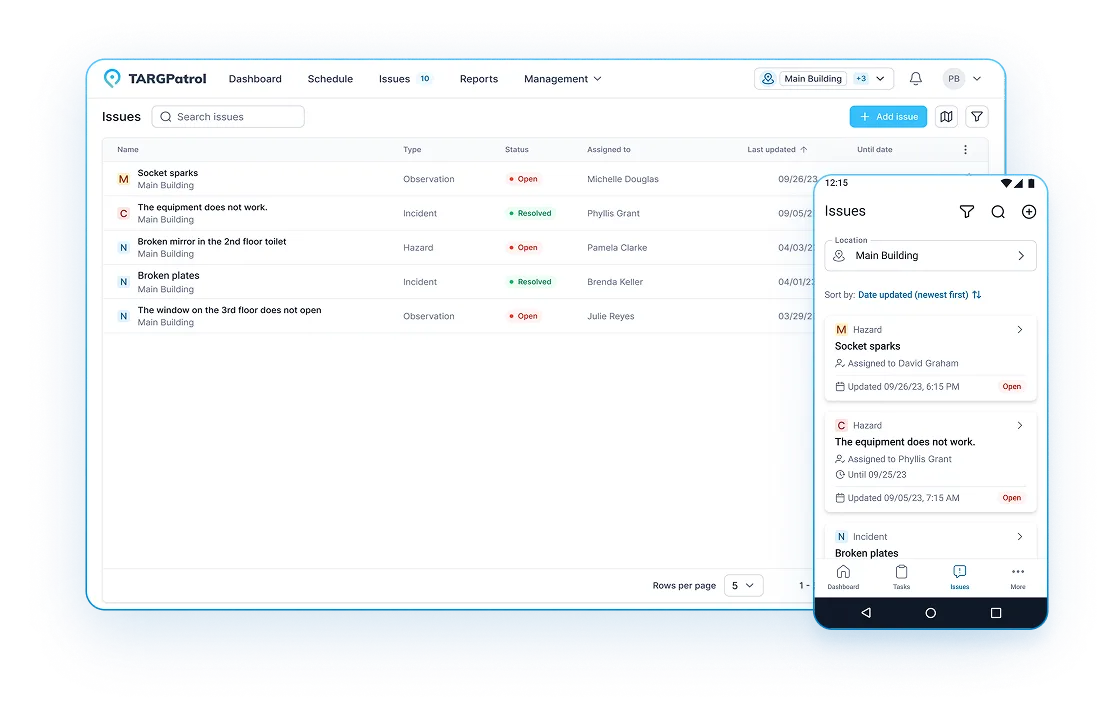
Task: Switch to map view of issues
Action: [x=946, y=116]
